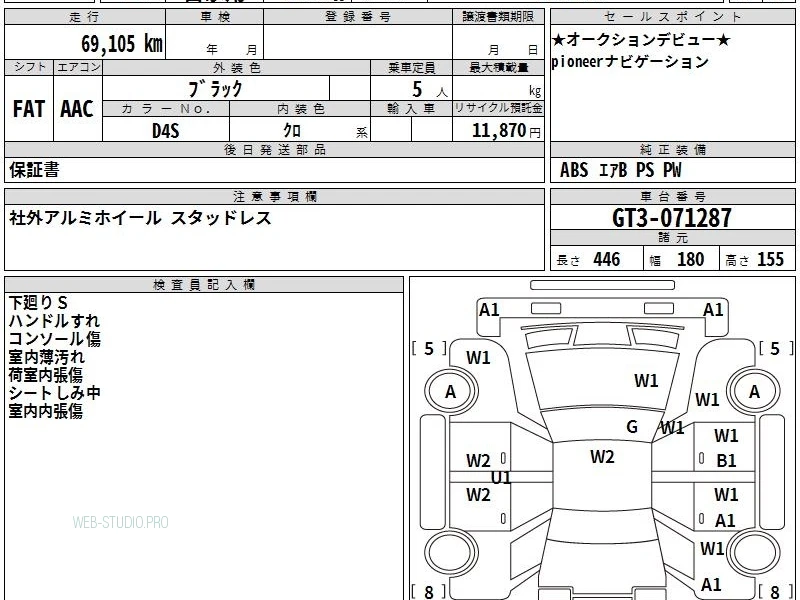Click the 高さ height label
The height and width of the screenshot is (600, 800).
tap(738, 261)
